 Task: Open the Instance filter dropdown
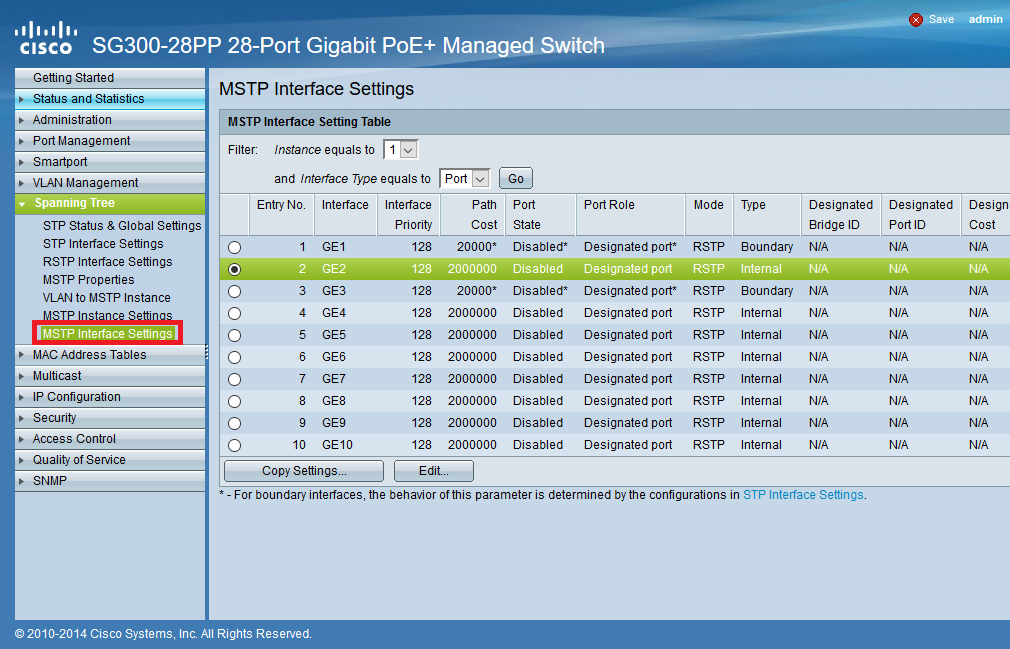[401, 150]
